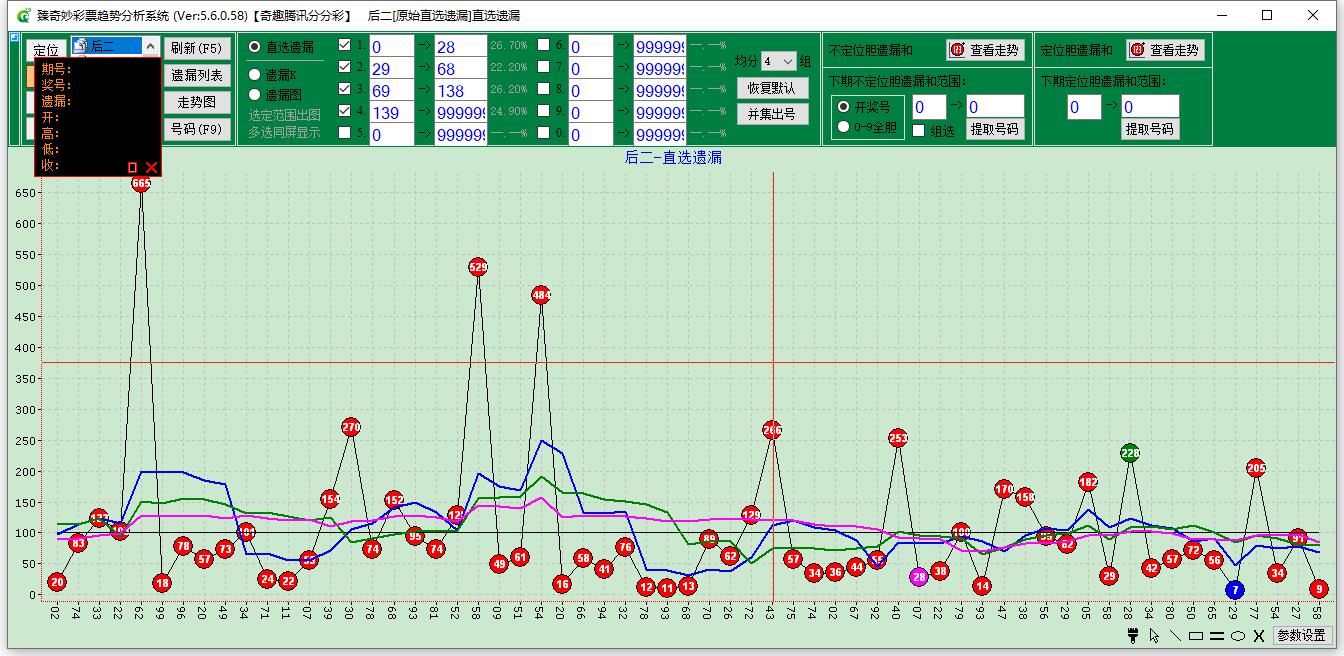The height and width of the screenshot is (656, 1344).
Task: Pick the rectangle drawing tool
Action: [x=1196, y=636]
